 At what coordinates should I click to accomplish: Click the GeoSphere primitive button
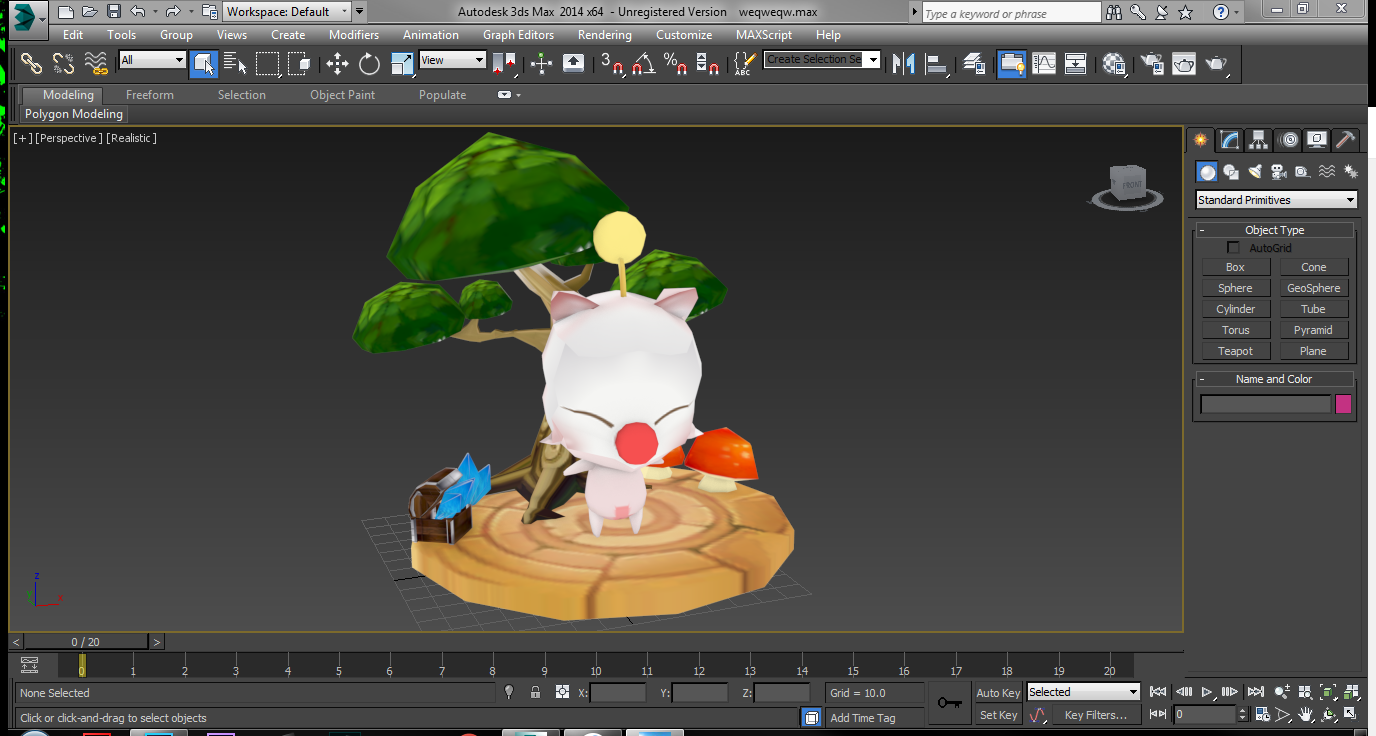[1313, 288]
